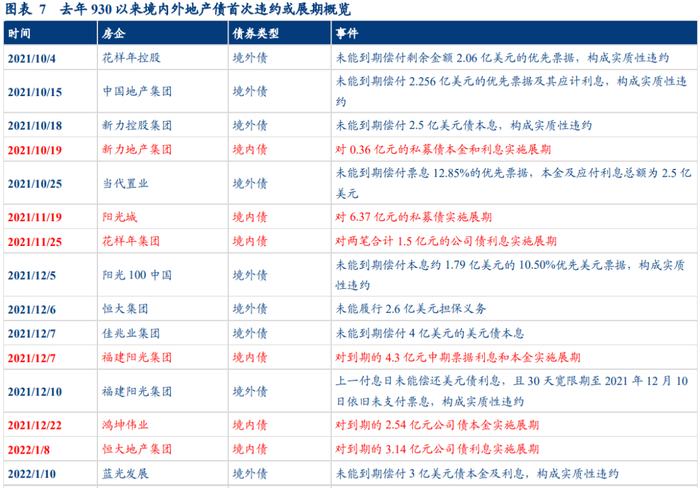
Task: Click the company name 花样年控股
Action: pos(131,58)
